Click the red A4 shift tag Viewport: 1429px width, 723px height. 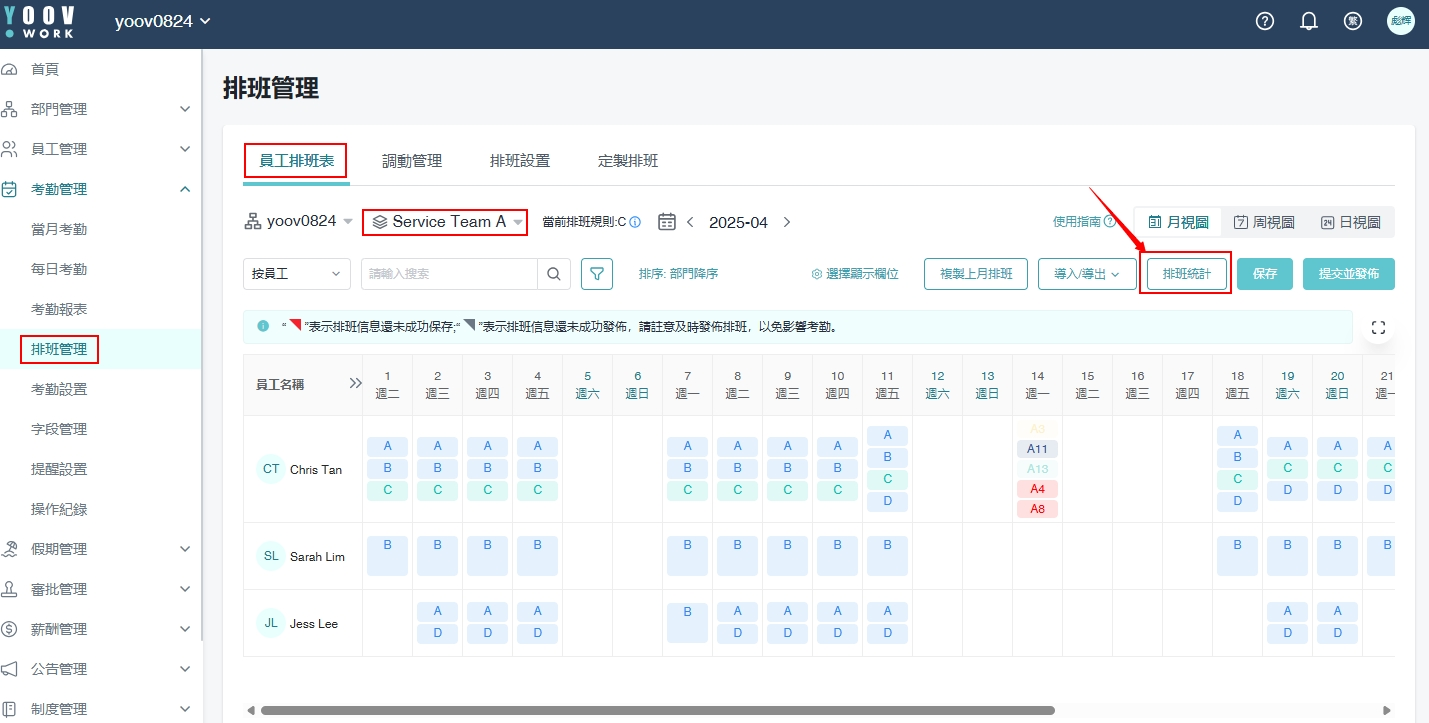pyautogui.click(x=1037, y=489)
